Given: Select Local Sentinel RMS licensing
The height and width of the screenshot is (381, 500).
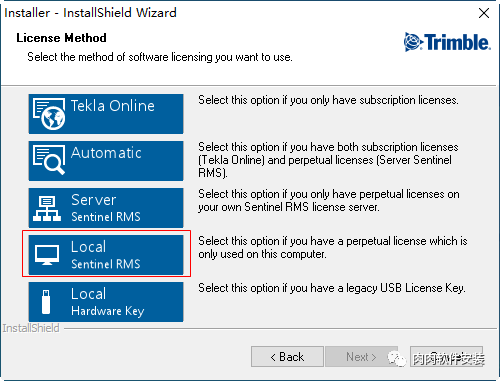Looking at the screenshot, I should click(x=106, y=255).
